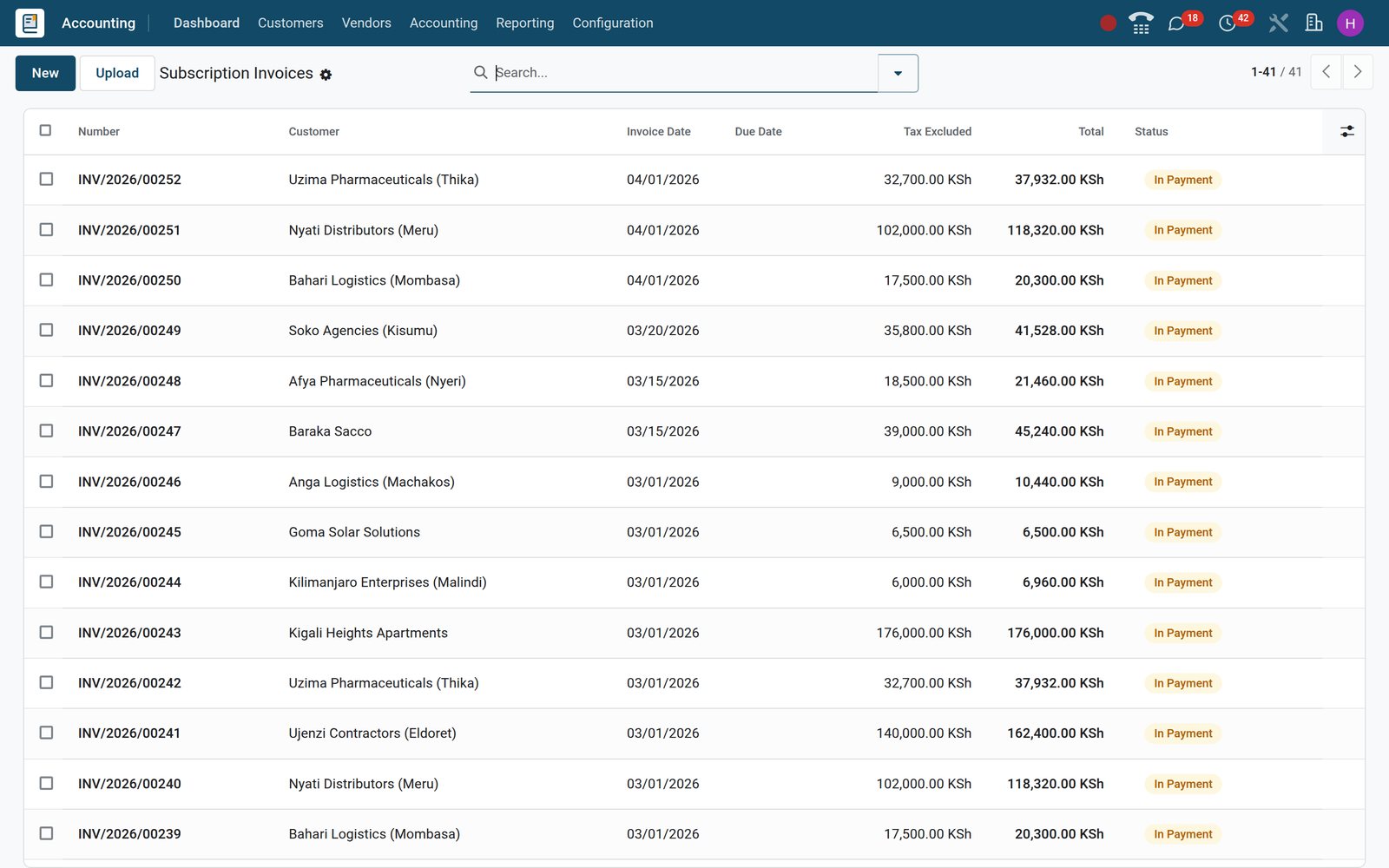Toggle the select-all header checkbox

click(x=45, y=130)
